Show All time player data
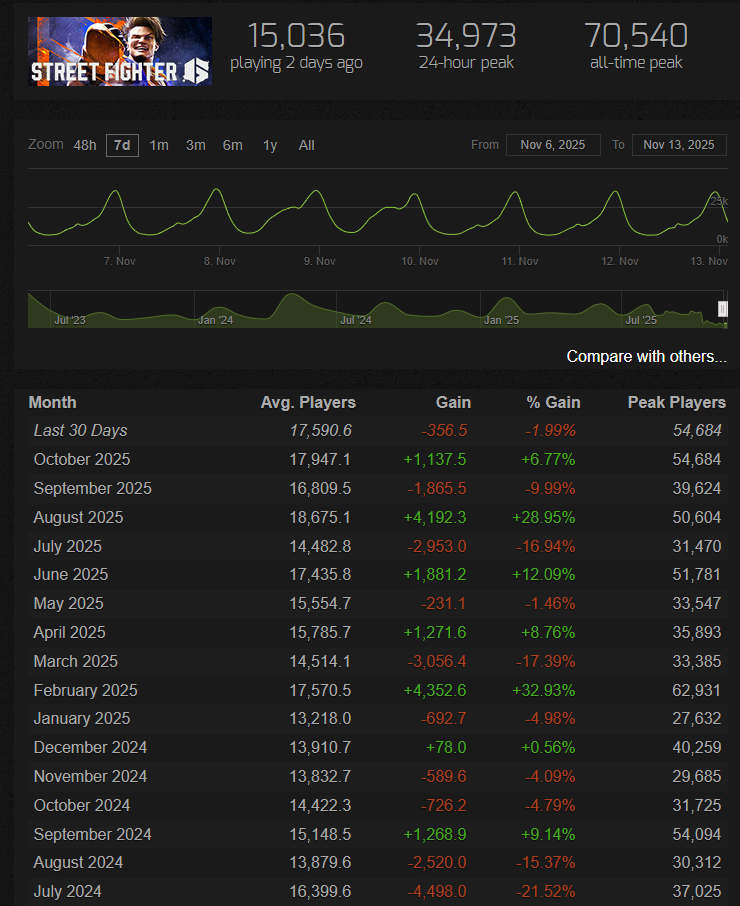 coord(306,145)
